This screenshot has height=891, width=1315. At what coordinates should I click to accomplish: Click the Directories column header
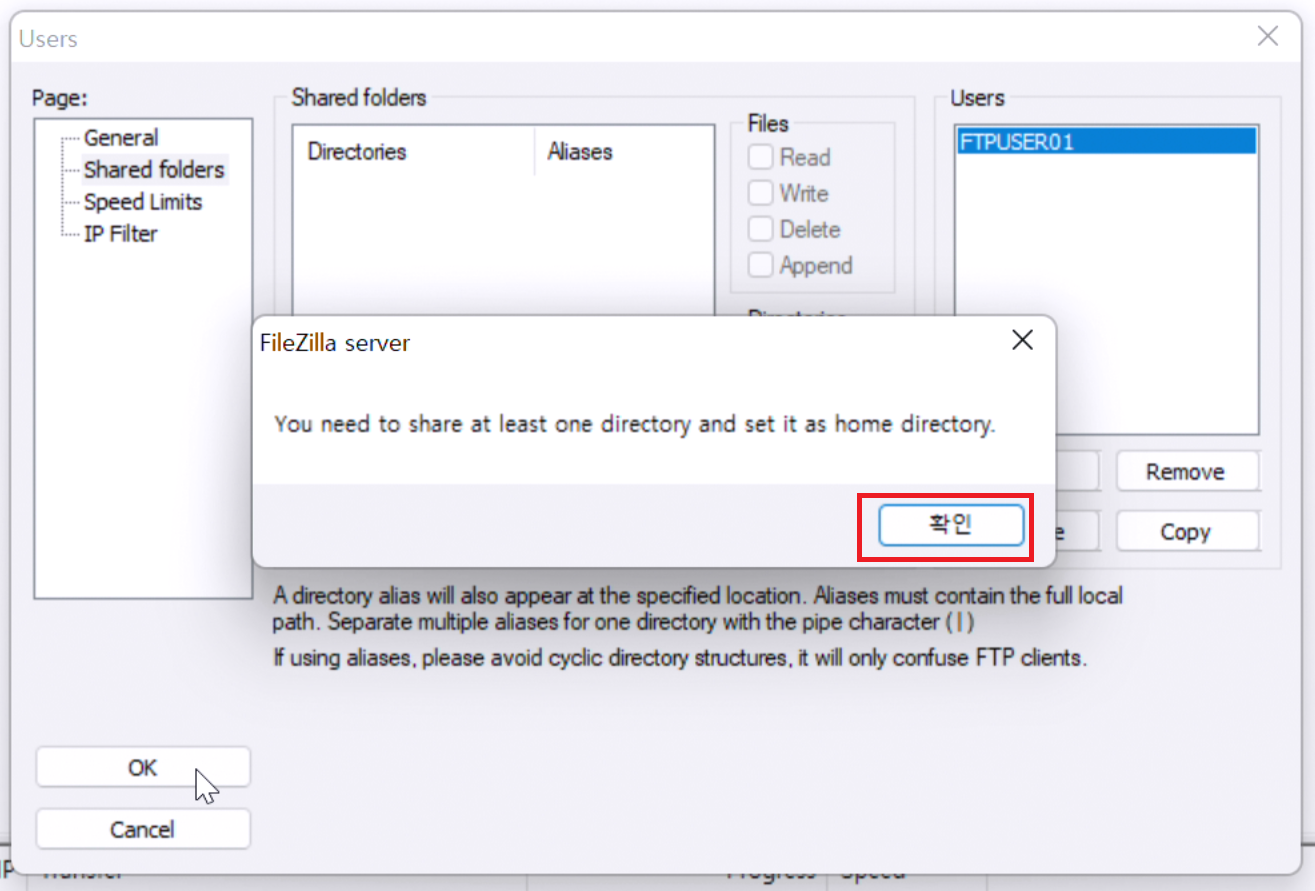point(415,152)
